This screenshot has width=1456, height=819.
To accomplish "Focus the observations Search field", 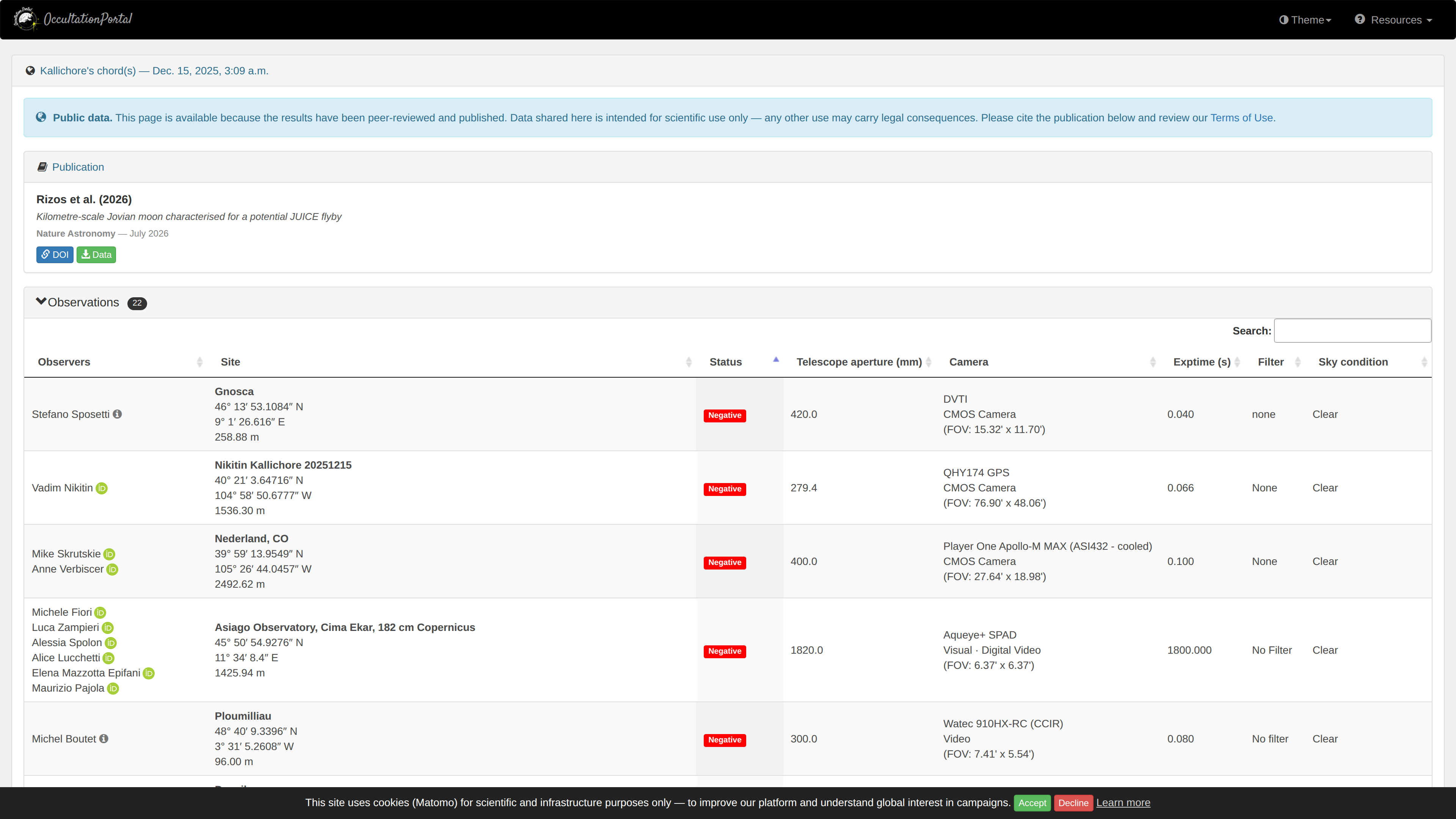I will 1352,331.
